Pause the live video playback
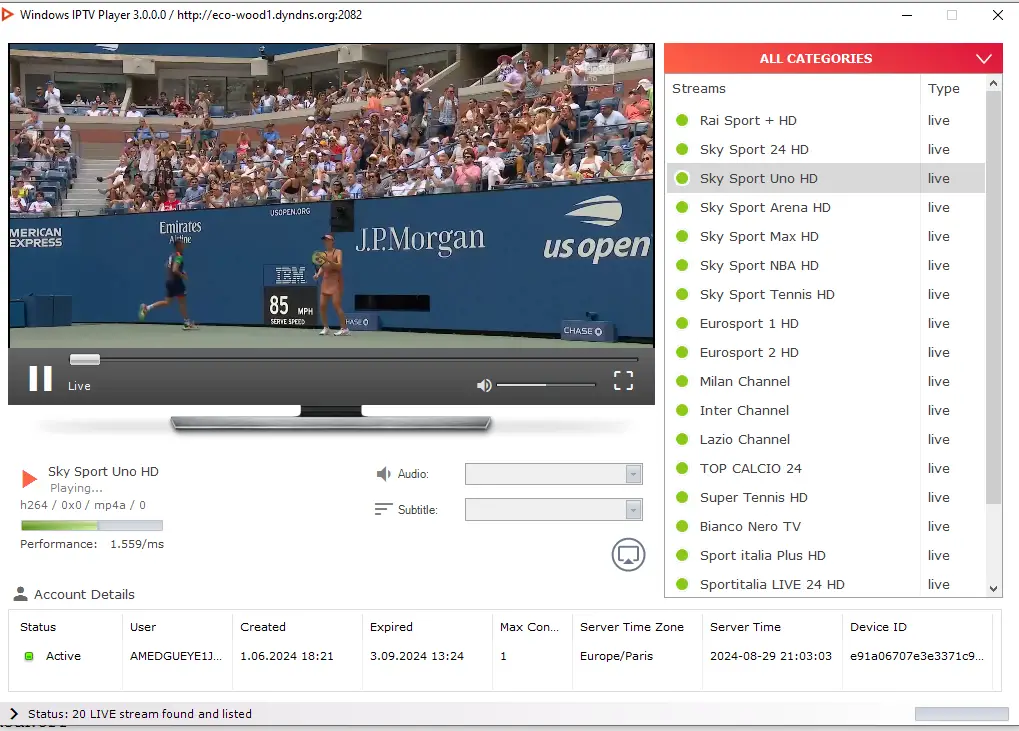 click(x=40, y=378)
